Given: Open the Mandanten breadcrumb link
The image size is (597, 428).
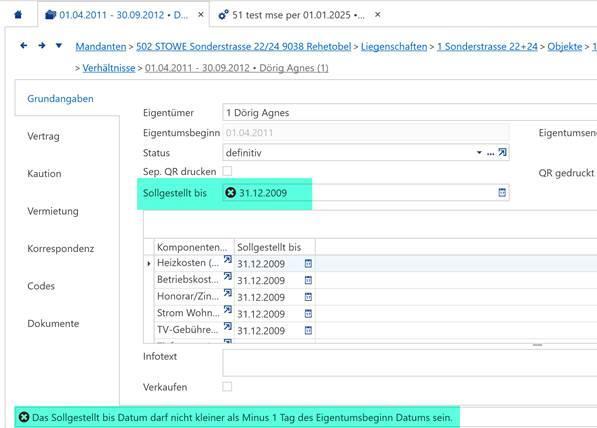Looking at the screenshot, I should [101, 46].
